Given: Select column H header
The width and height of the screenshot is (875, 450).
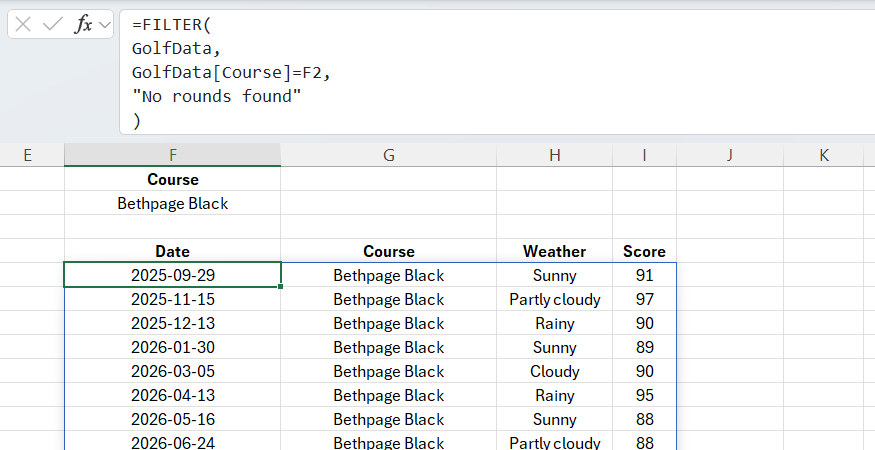Looking at the screenshot, I should [x=554, y=155].
